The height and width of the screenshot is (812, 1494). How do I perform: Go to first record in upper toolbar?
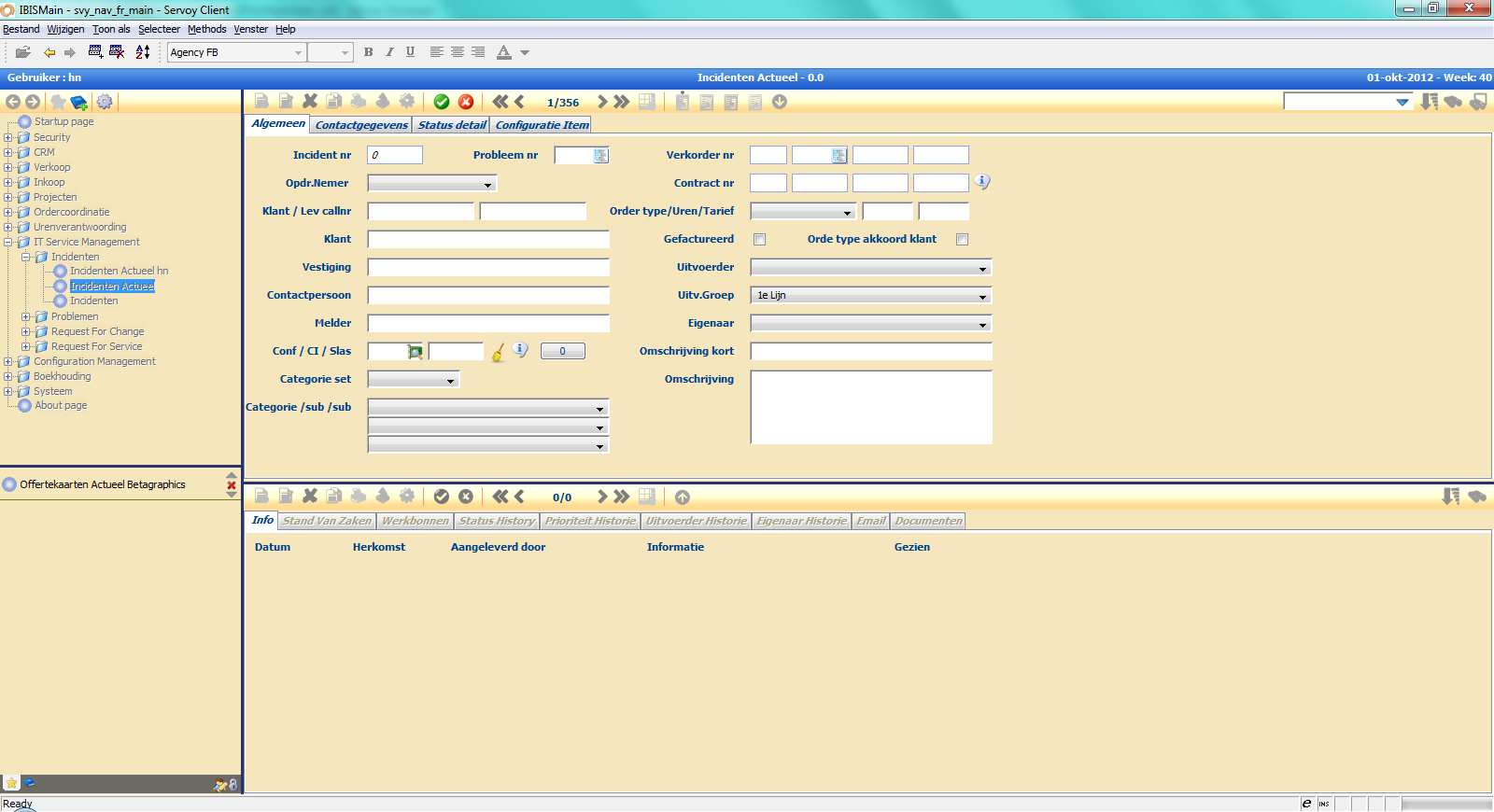tap(500, 102)
